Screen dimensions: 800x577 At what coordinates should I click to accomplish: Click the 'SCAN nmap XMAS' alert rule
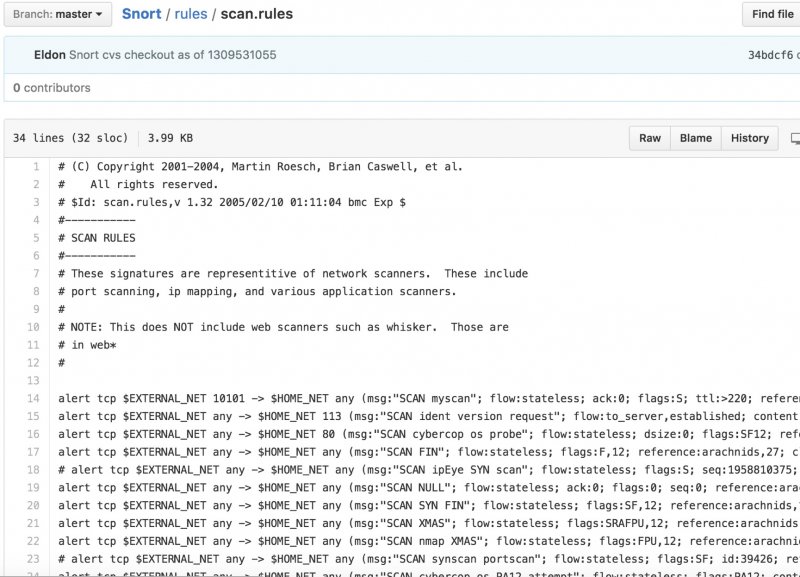pyautogui.click(x=429, y=542)
